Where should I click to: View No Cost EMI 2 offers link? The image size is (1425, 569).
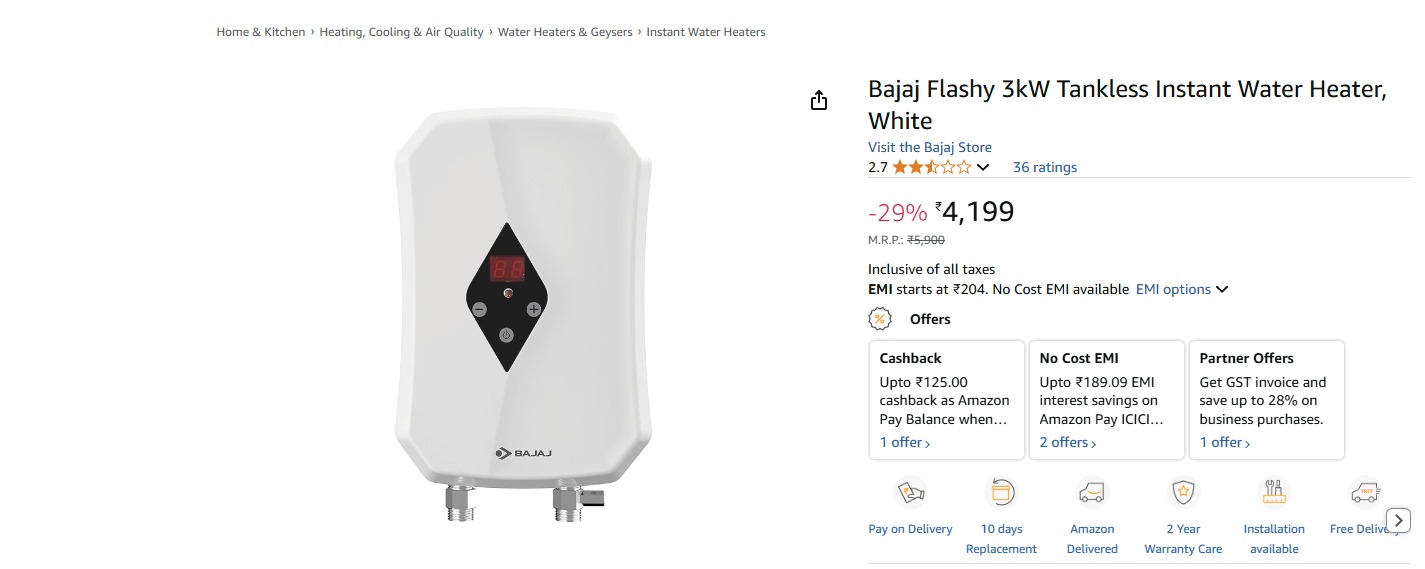point(1068,442)
